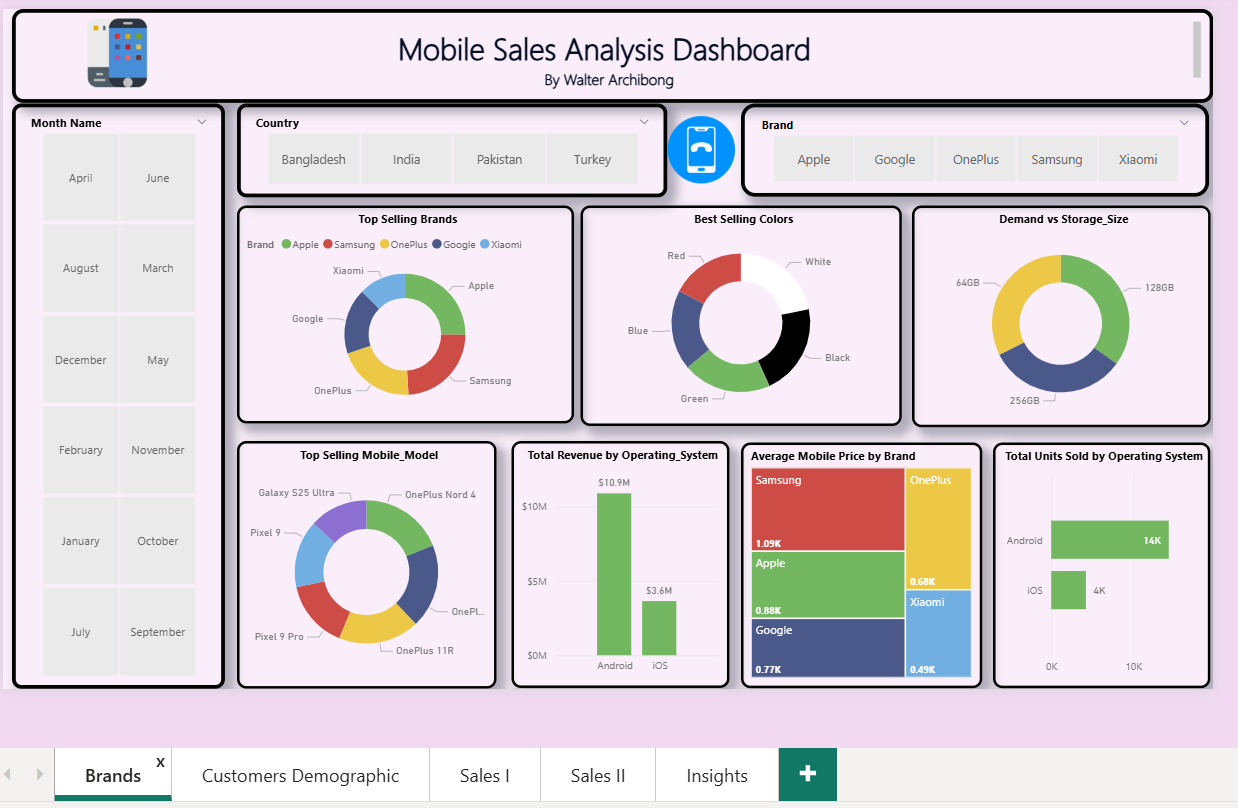
Task: Click the iOS 4K units sold bar
Action: pyautogui.click(x=1068, y=590)
